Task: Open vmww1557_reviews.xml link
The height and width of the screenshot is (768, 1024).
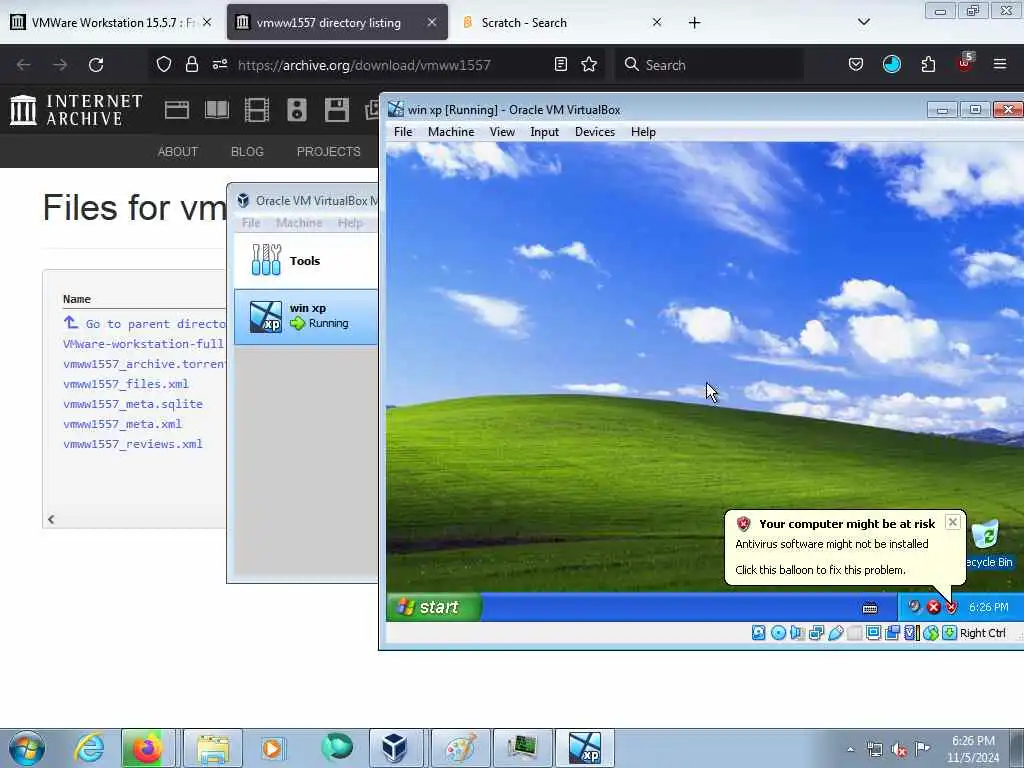Action: [133, 444]
